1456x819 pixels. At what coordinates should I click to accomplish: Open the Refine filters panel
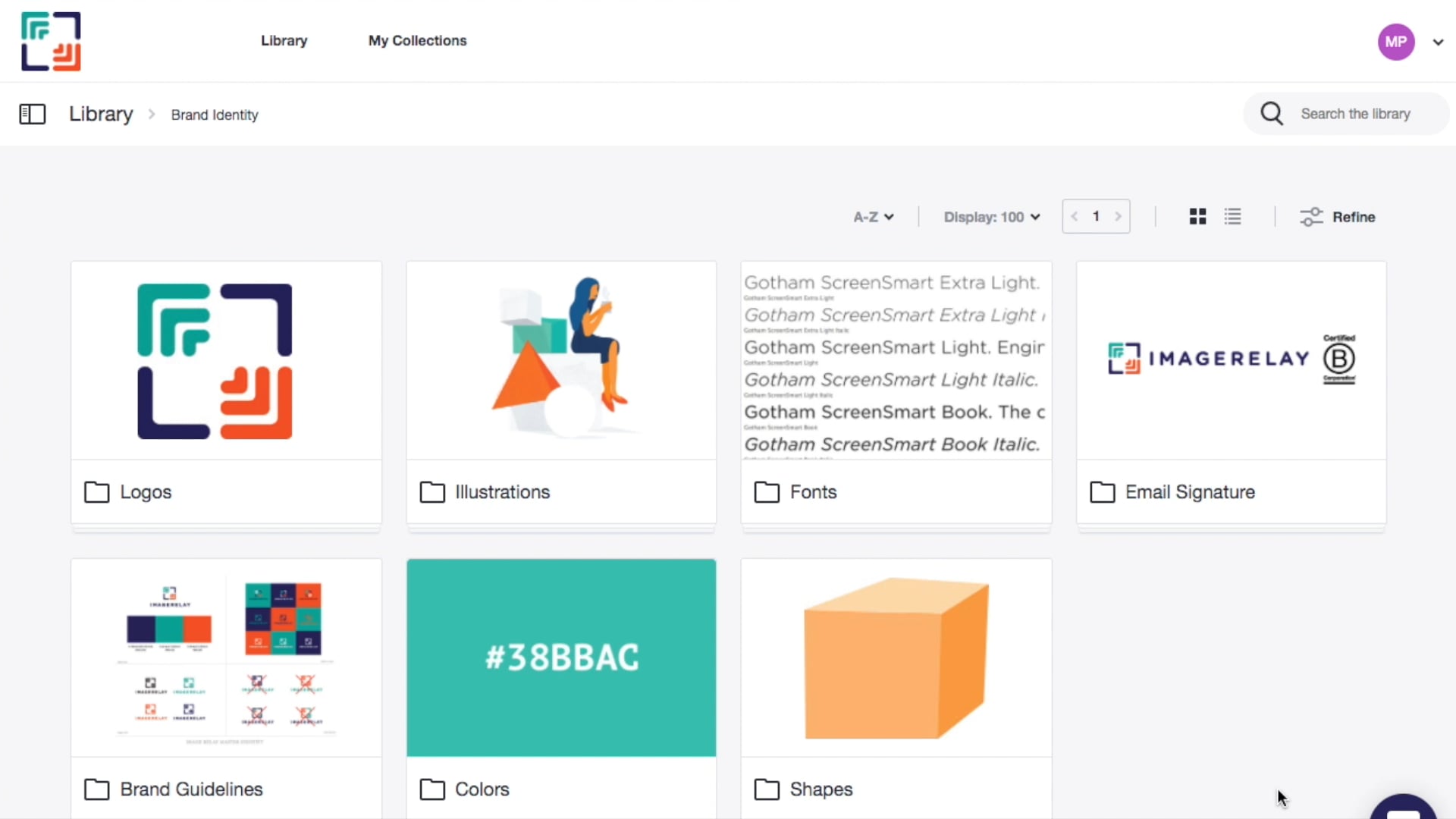click(1337, 217)
